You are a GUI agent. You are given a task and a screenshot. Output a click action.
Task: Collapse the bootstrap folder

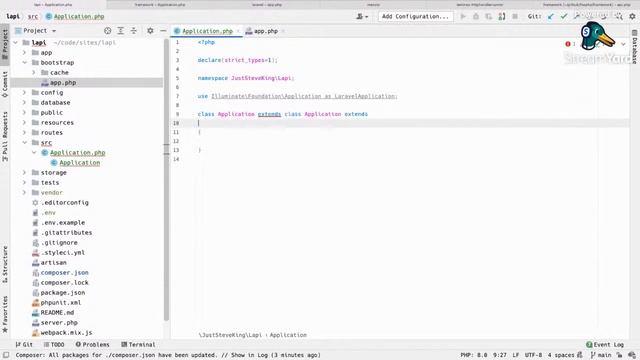click(x=24, y=62)
